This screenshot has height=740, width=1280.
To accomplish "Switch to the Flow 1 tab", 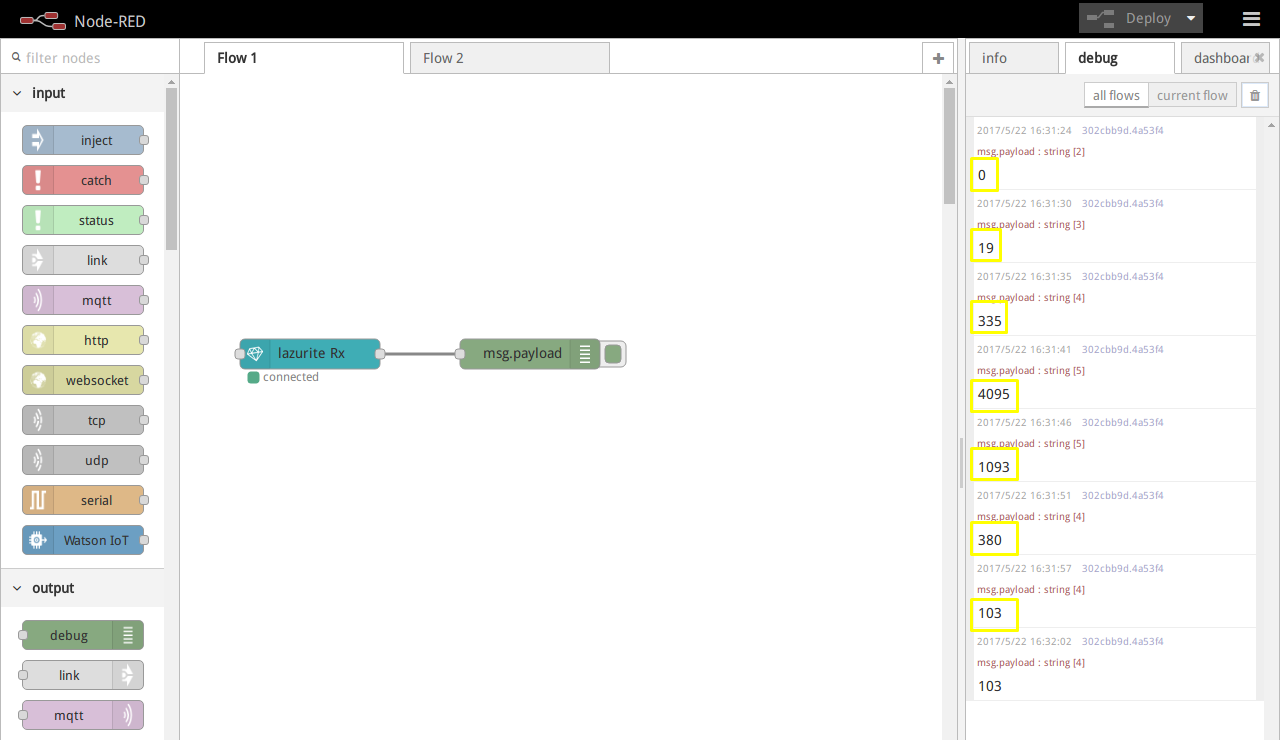I will 304,58.
